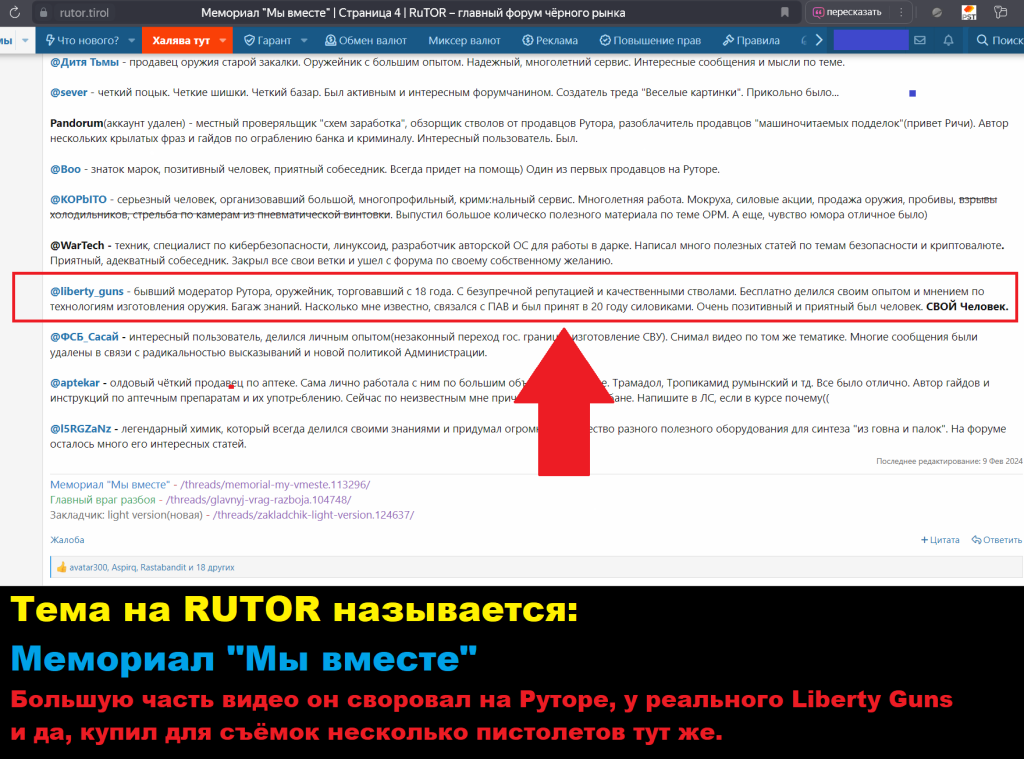Click the browser extensions puzzle icon
Viewport: 1024px width, 759px height.
(1000, 12)
